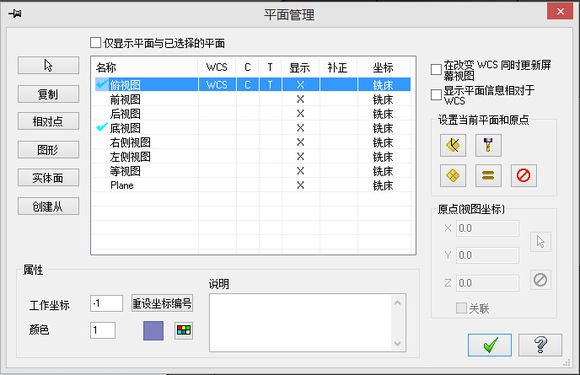Click the 铣床 cell in 等视图 row
This screenshot has width=580, height=375.
[x=383, y=171]
